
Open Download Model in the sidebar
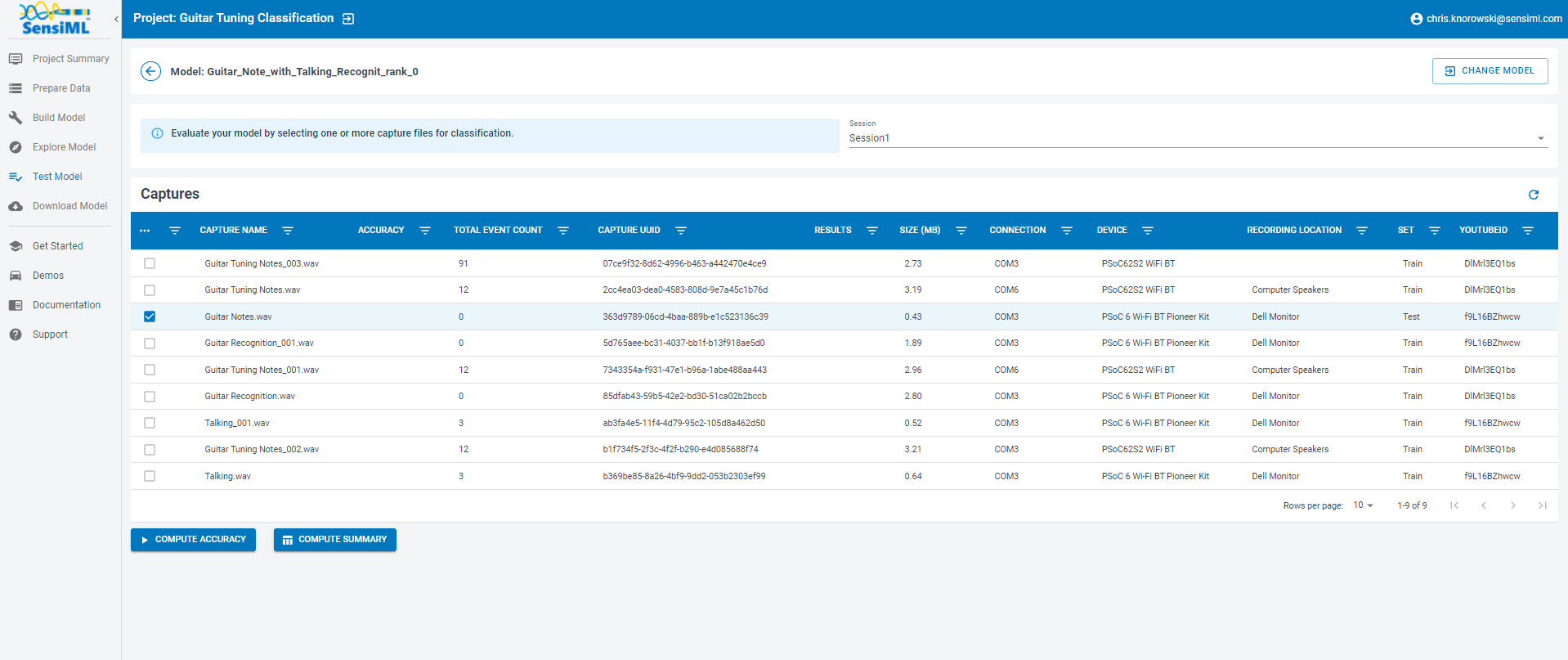pyautogui.click(x=60, y=206)
